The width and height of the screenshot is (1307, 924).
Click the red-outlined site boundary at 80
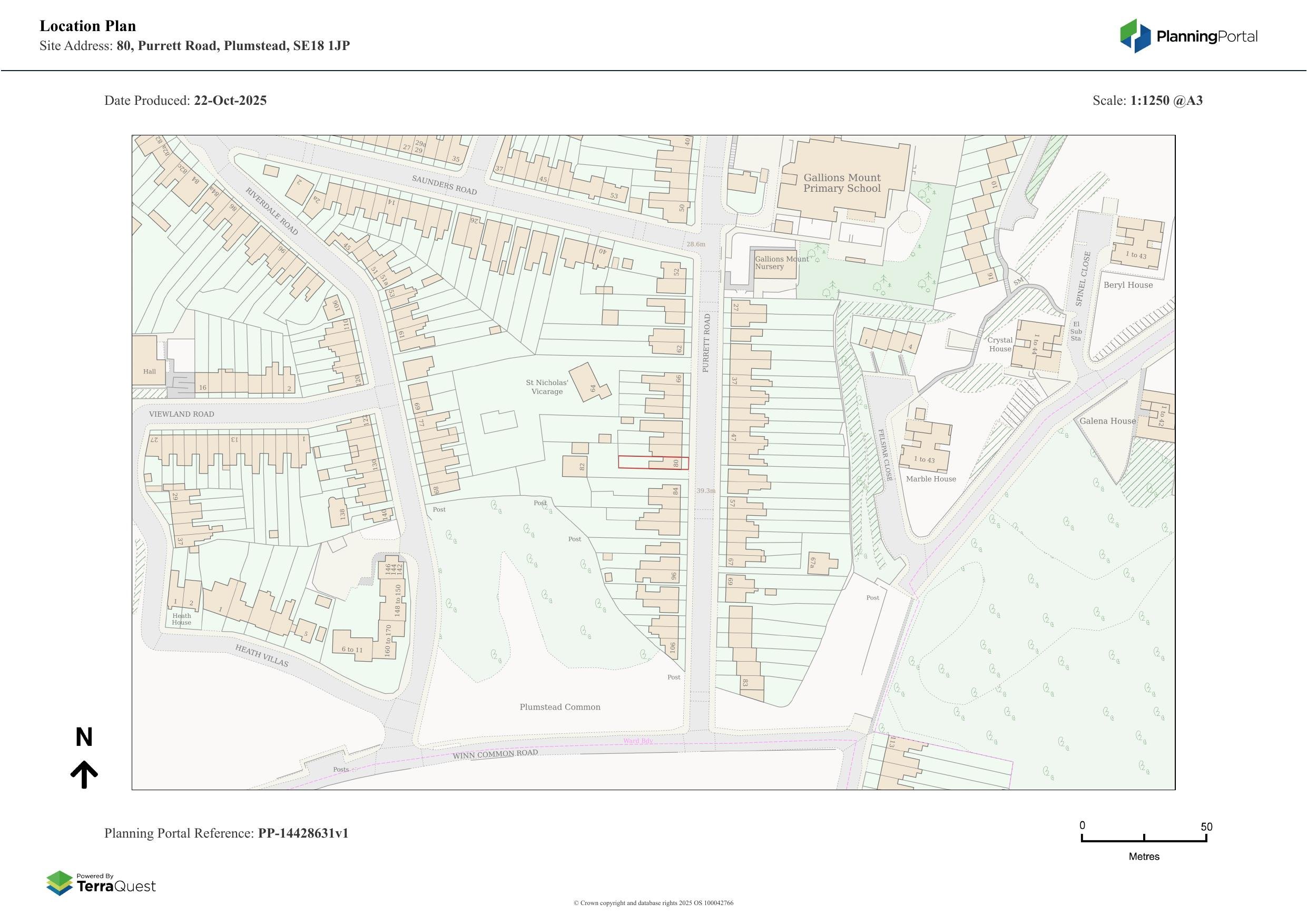pos(653,463)
